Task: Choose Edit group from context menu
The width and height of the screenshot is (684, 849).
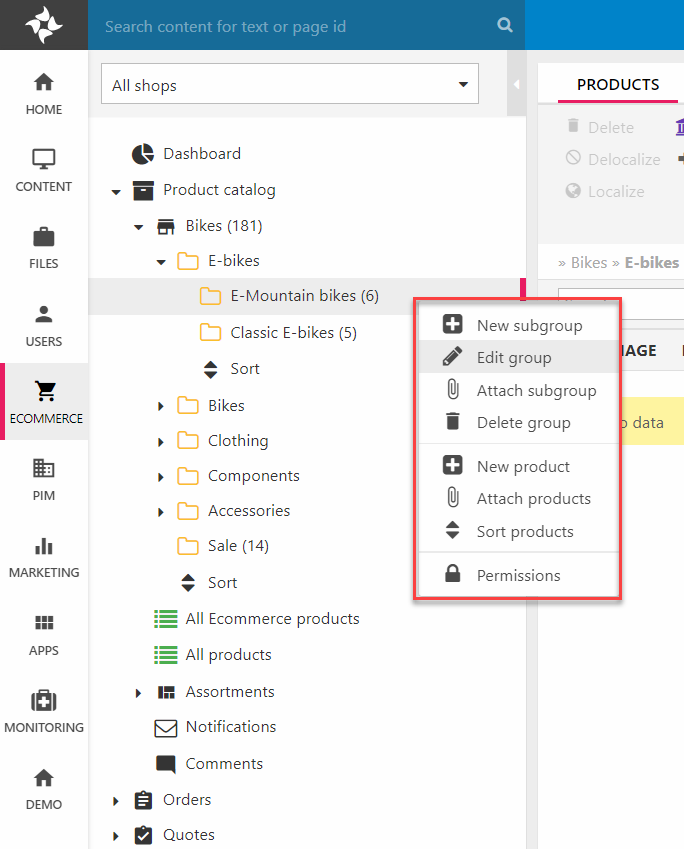Action: pyautogui.click(x=514, y=357)
